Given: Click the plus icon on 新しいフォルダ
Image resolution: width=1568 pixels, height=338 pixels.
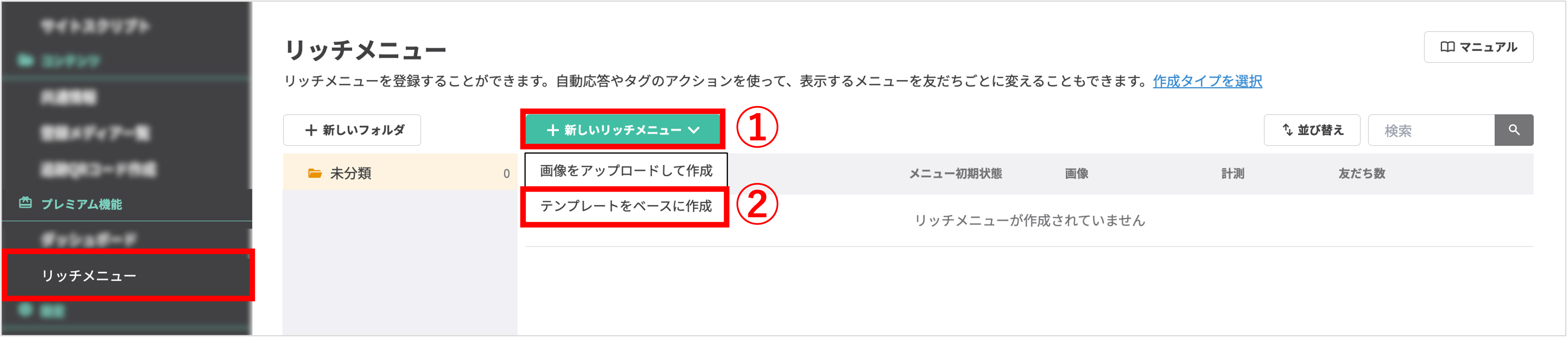Looking at the screenshot, I should [310, 130].
